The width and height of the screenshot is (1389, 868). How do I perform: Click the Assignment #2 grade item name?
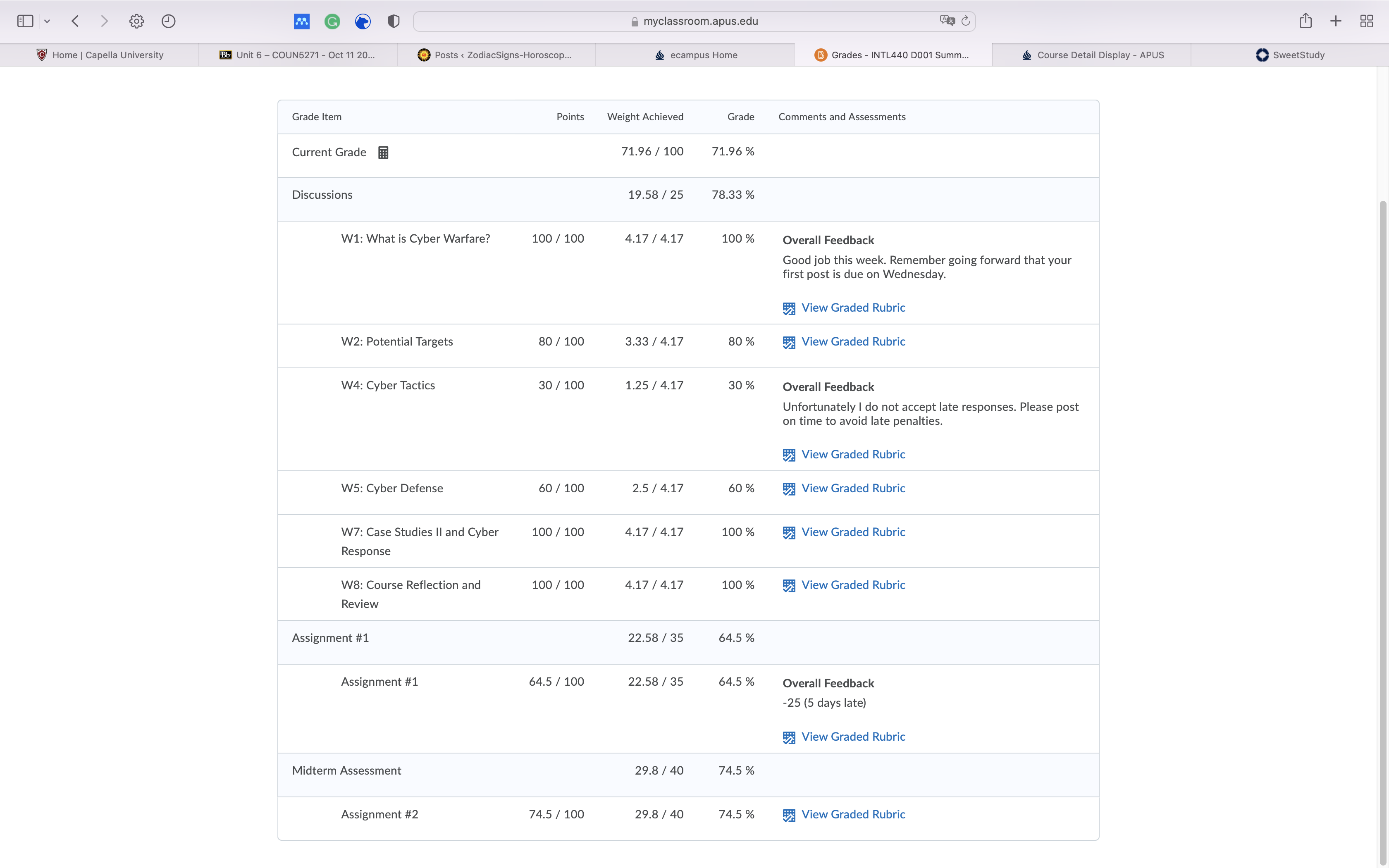click(x=379, y=815)
